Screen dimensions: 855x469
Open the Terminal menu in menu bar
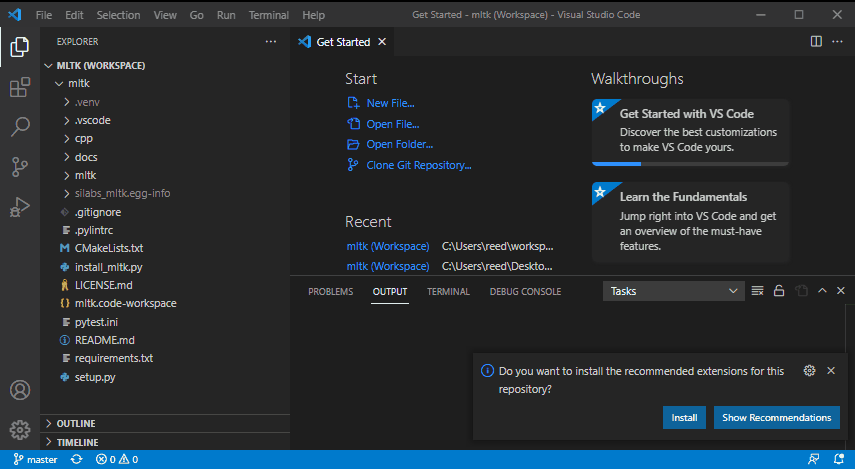coord(268,16)
